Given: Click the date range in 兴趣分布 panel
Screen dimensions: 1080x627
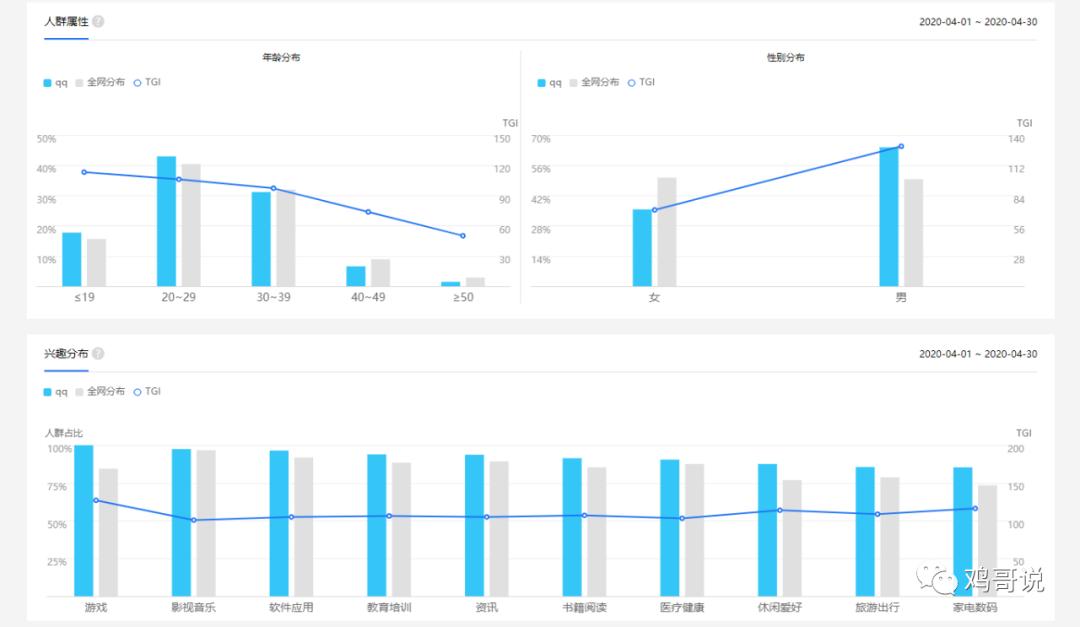Looking at the screenshot, I should (x=978, y=354).
